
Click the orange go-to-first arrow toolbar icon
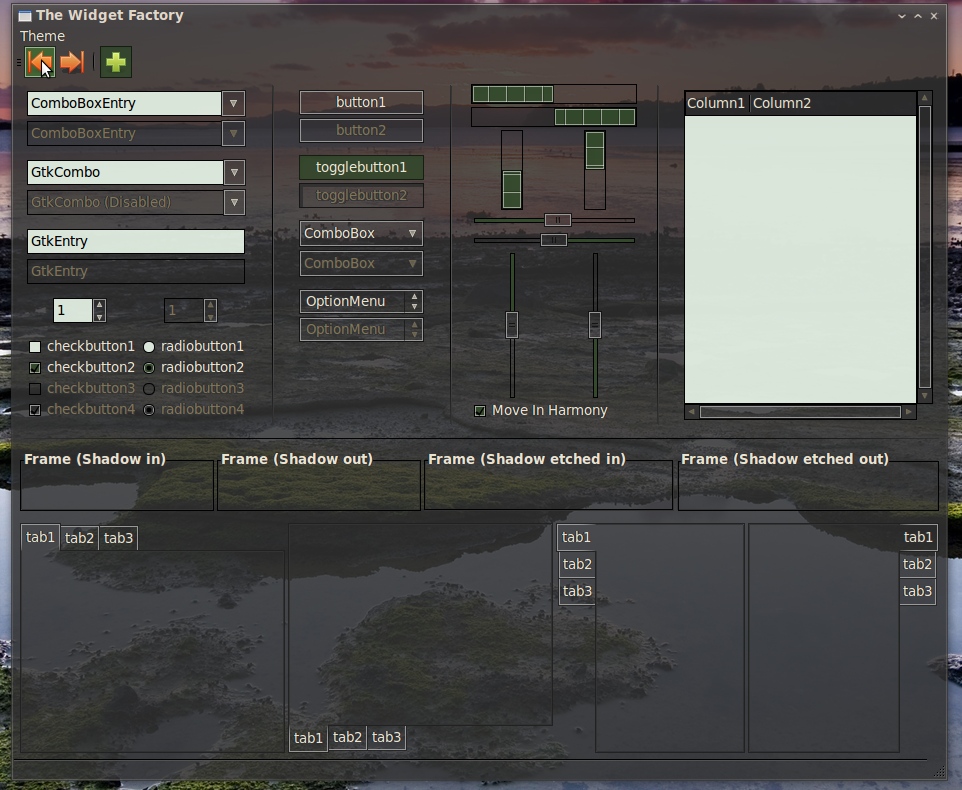coord(40,62)
